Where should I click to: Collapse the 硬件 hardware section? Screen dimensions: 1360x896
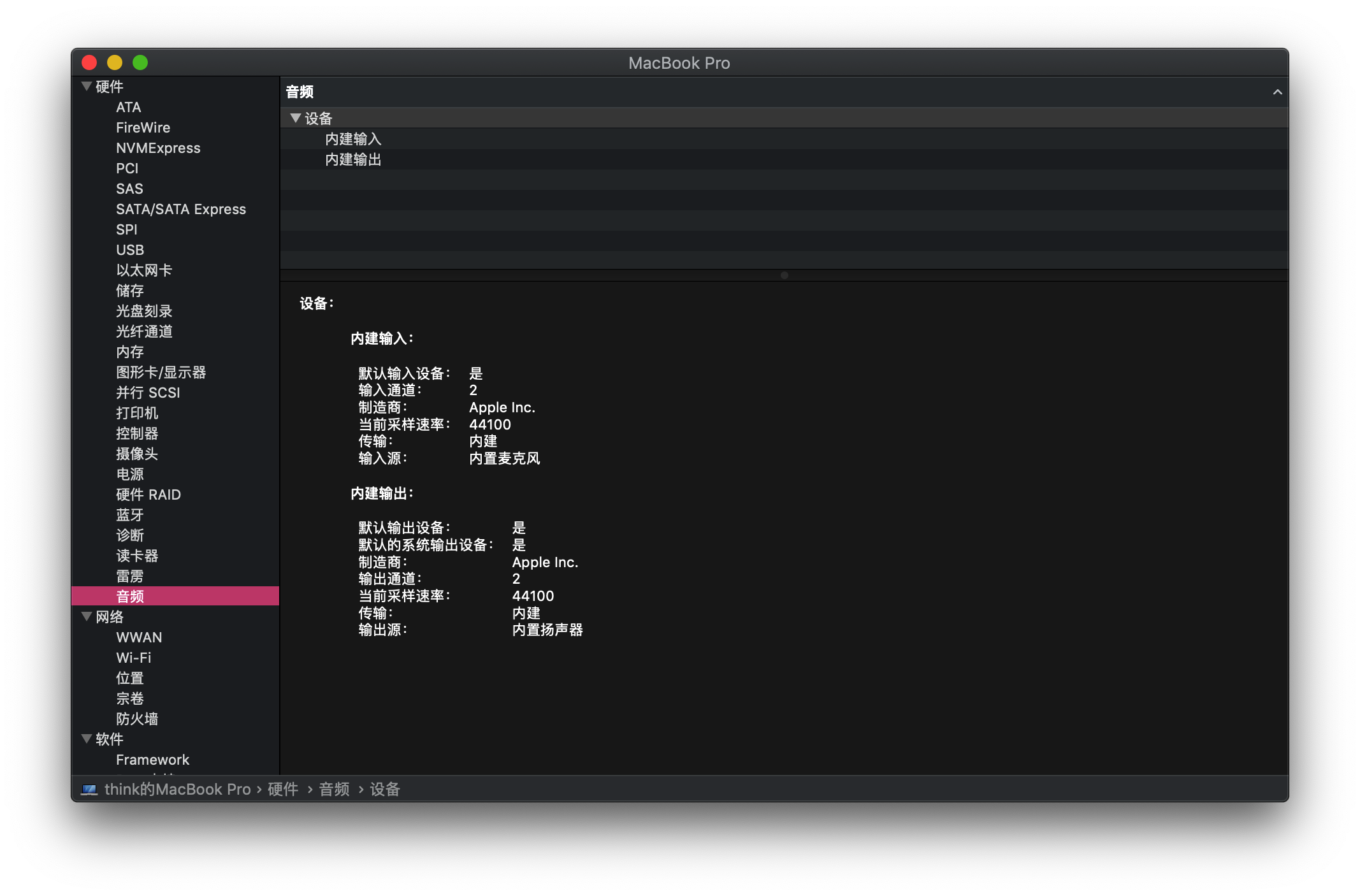click(x=87, y=86)
